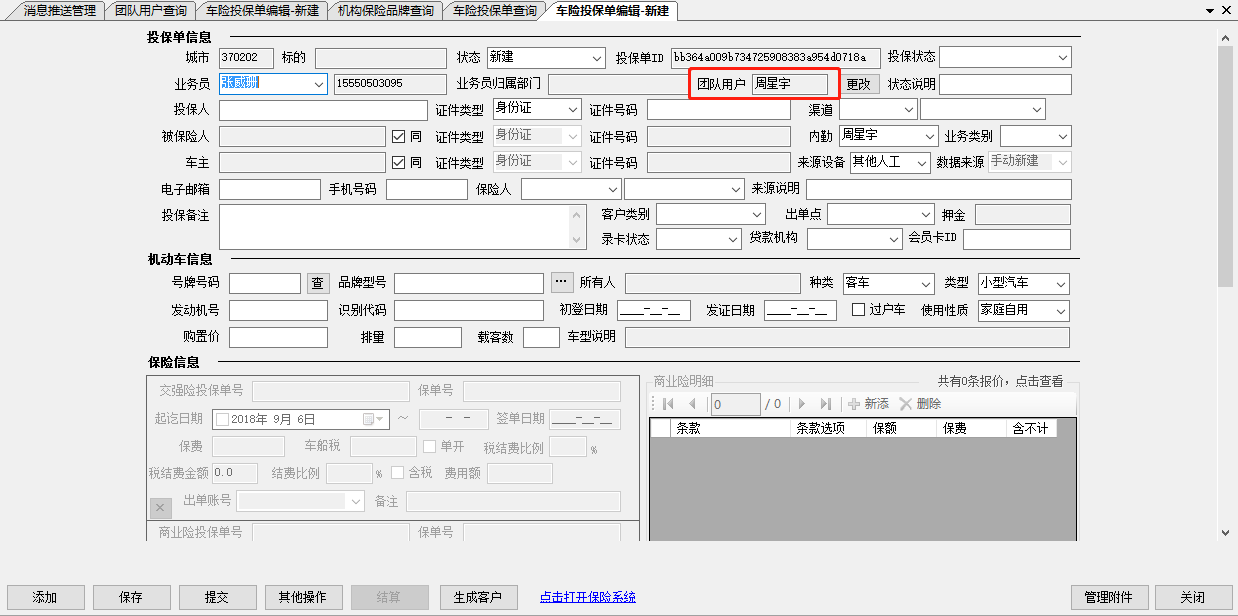
Task: Expand the 贷款机构 dropdown
Action: point(892,240)
